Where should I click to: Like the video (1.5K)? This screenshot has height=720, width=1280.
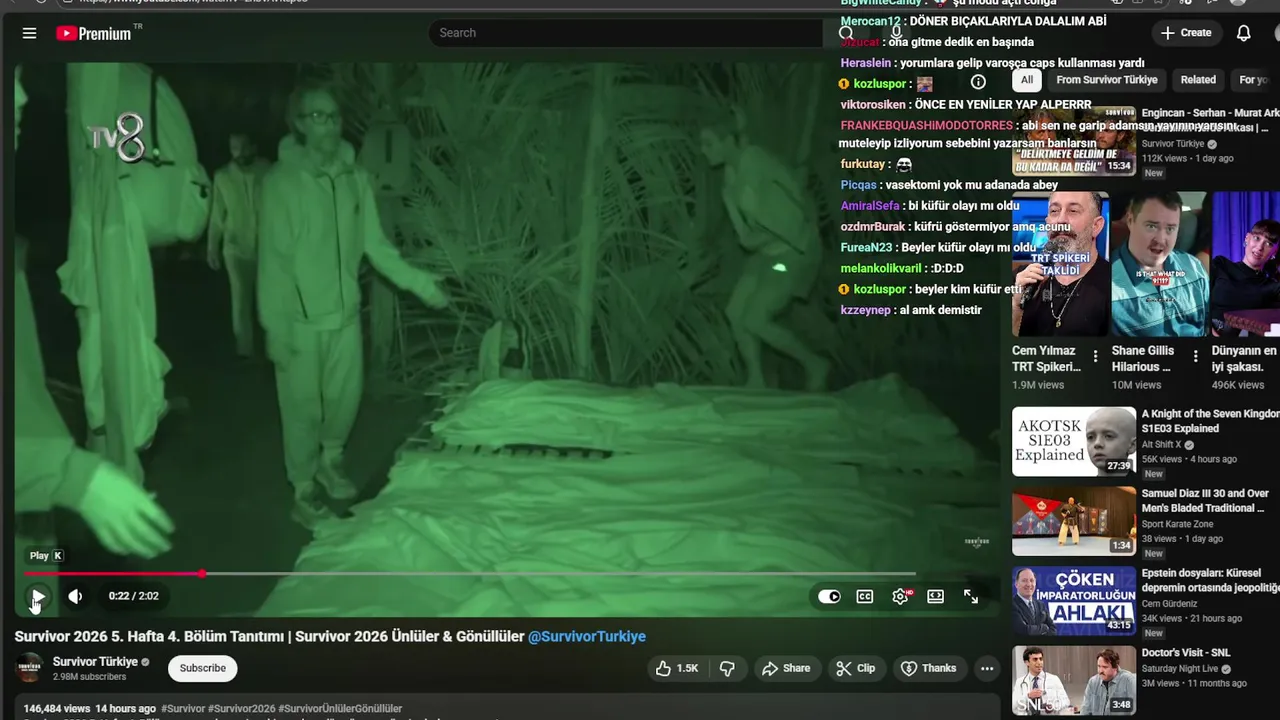click(677, 668)
